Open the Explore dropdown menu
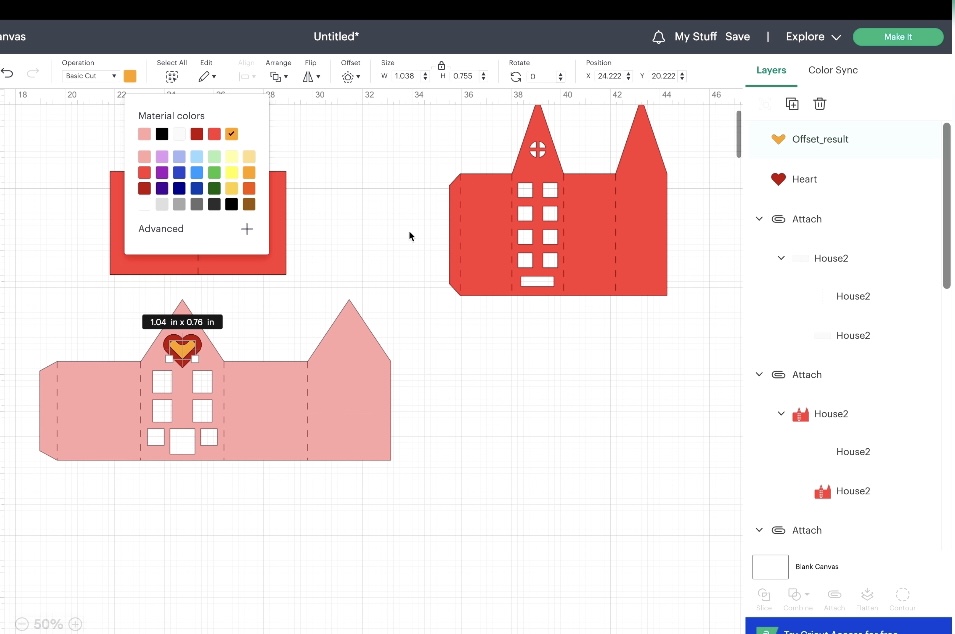The height and width of the screenshot is (634, 955). tap(812, 36)
